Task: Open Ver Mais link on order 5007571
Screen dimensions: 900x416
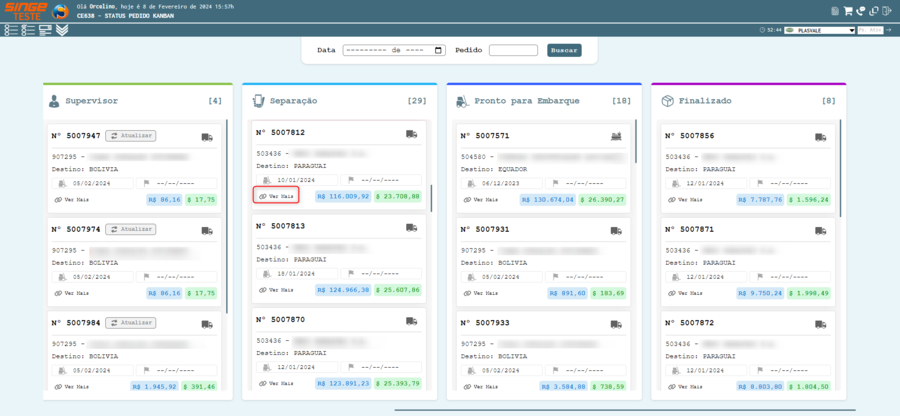Action: point(480,200)
